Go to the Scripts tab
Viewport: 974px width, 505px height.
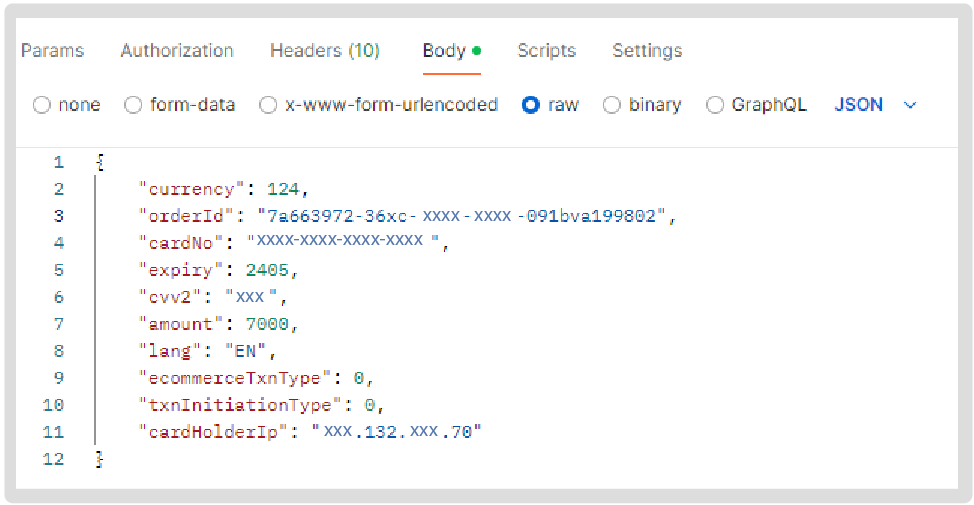(x=546, y=51)
